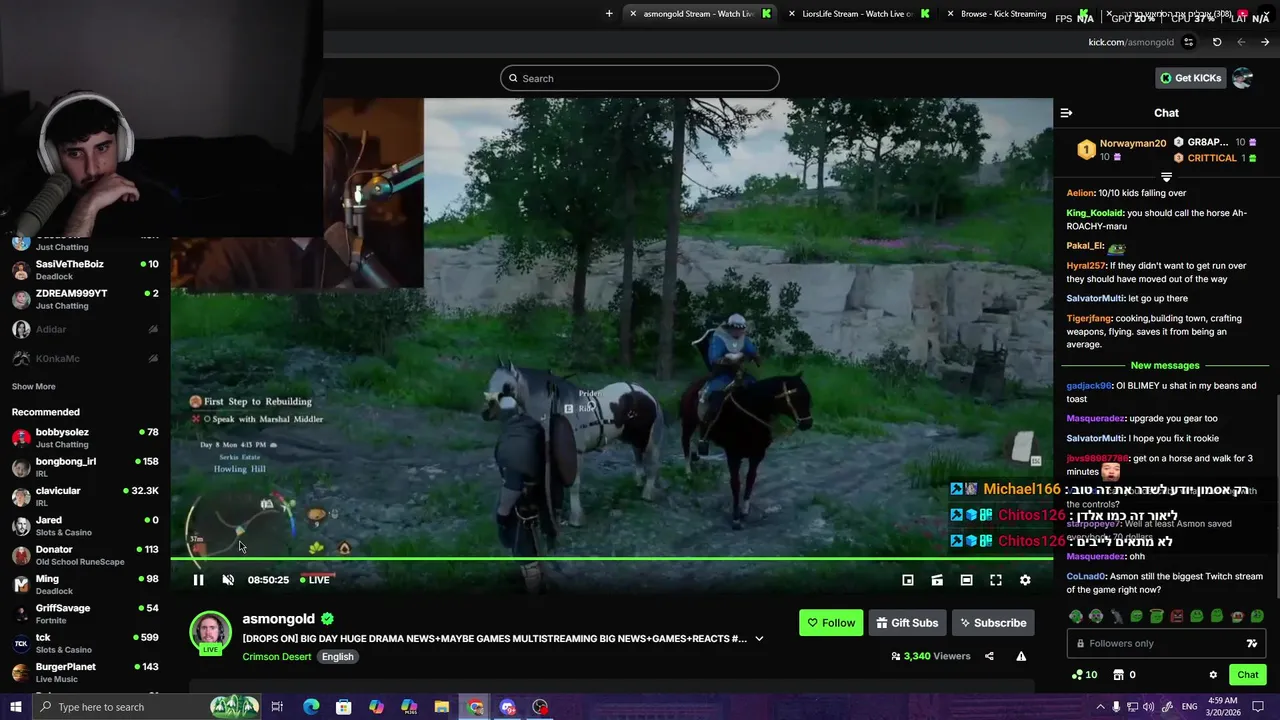Viewport: 1280px width, 720px height.
Task: Expand the stream title chevron
Action: click(x=759, y=639)
